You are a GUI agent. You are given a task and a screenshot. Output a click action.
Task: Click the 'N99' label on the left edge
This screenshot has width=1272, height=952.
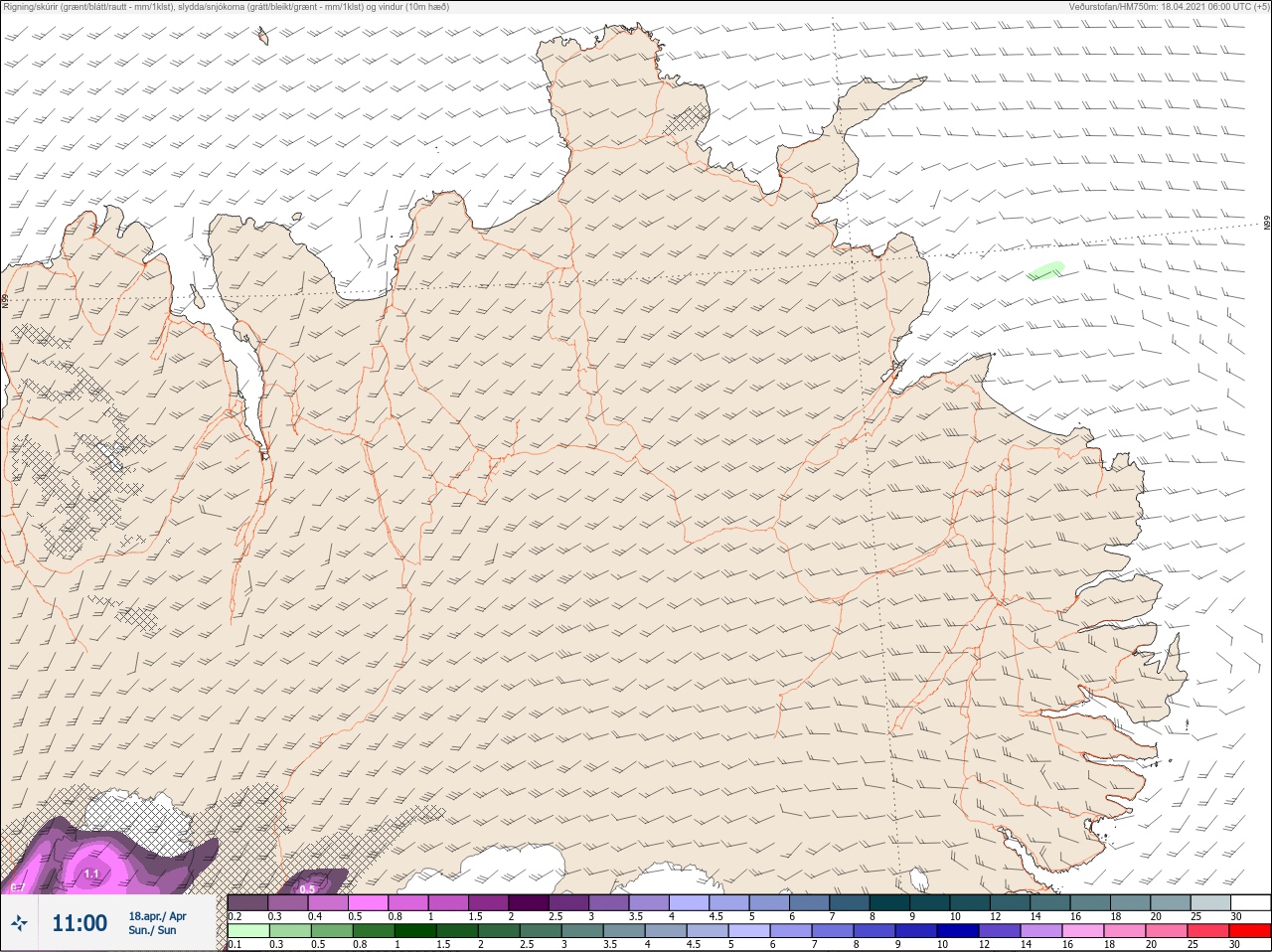(5, 299)
